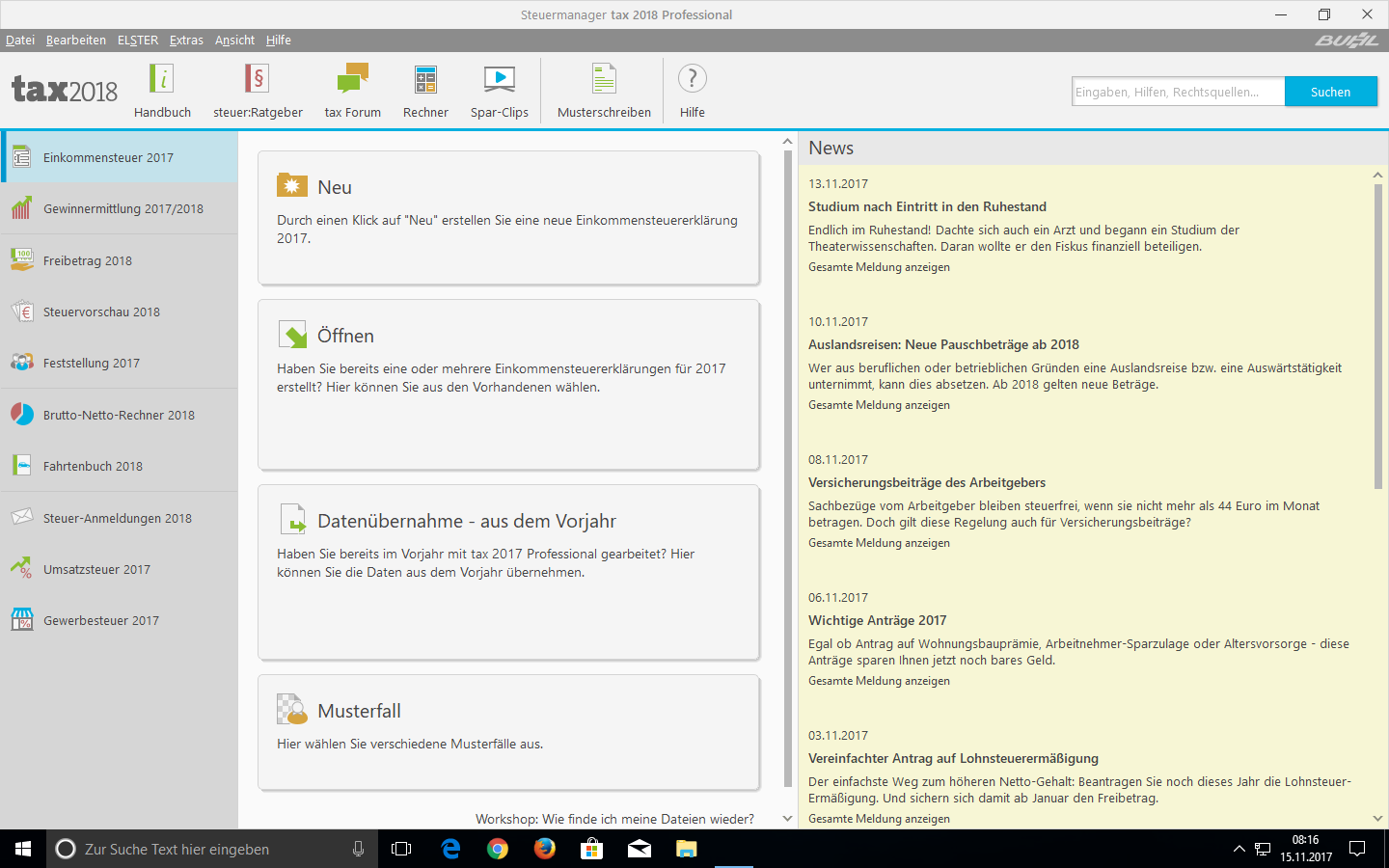The width and height of the screenshot is (1389, 868).
Task: Select Gewerbesteuer 2017 sidebar item
Action: click(x=119, y=620)
